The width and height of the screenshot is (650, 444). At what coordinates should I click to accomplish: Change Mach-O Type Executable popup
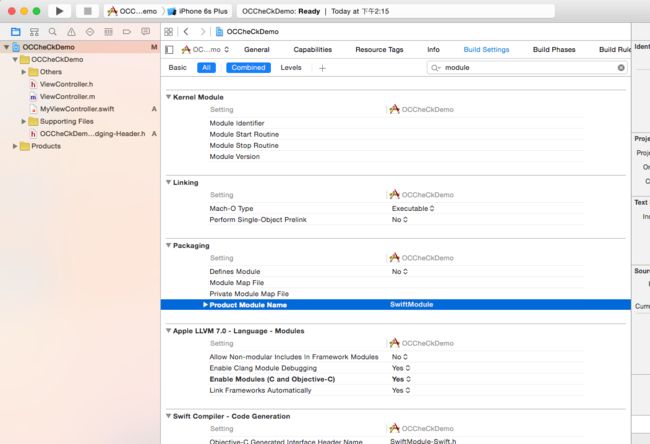[413, 209]
